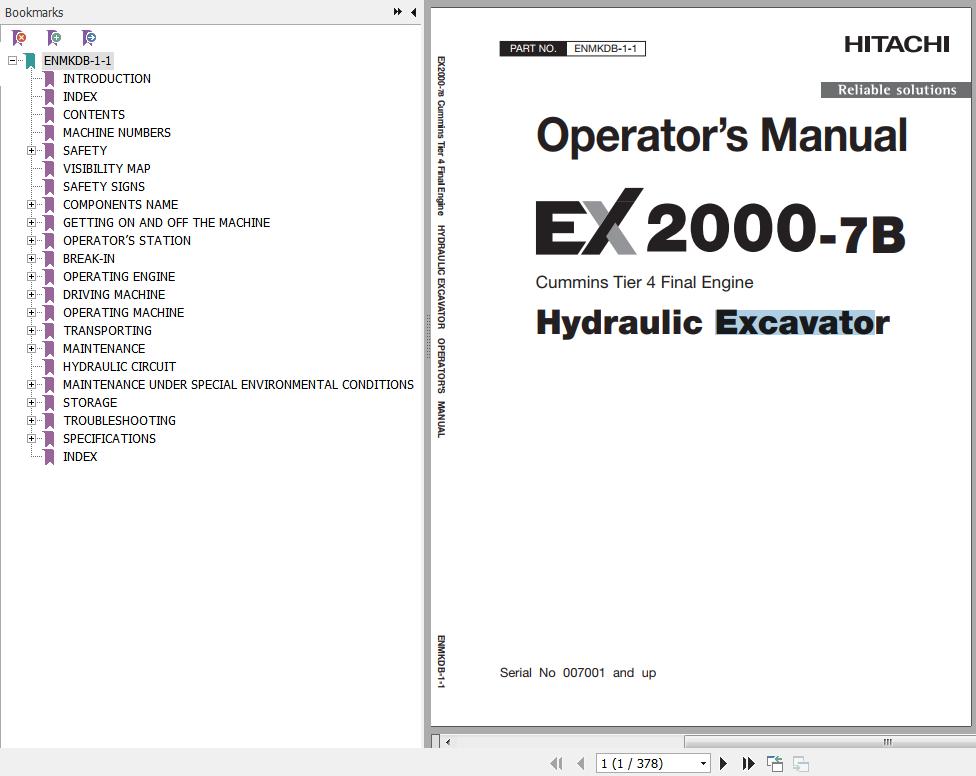The image size is (976, 776).
Task: Open the INDEX bookmark below INTRODUCTION
Action: [x=80, y=96]
